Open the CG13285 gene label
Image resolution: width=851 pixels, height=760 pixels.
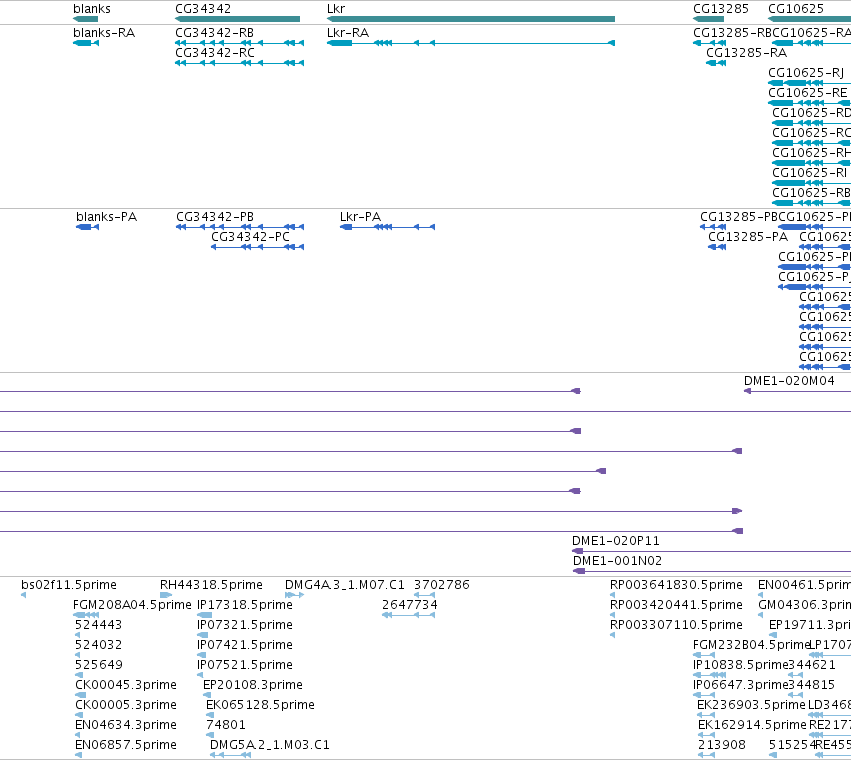[x=721, y=9]
